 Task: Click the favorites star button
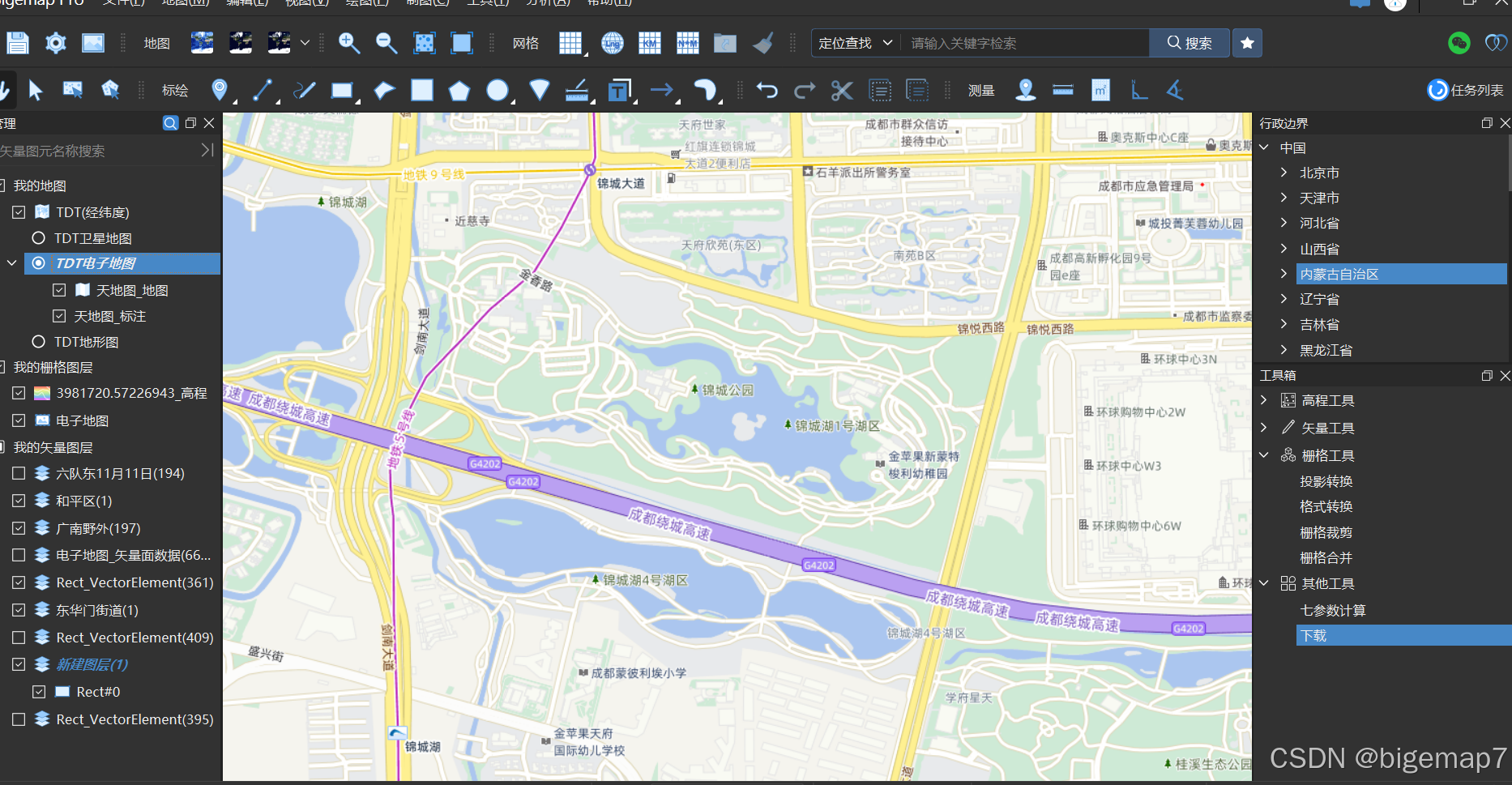click(1248, 43)
